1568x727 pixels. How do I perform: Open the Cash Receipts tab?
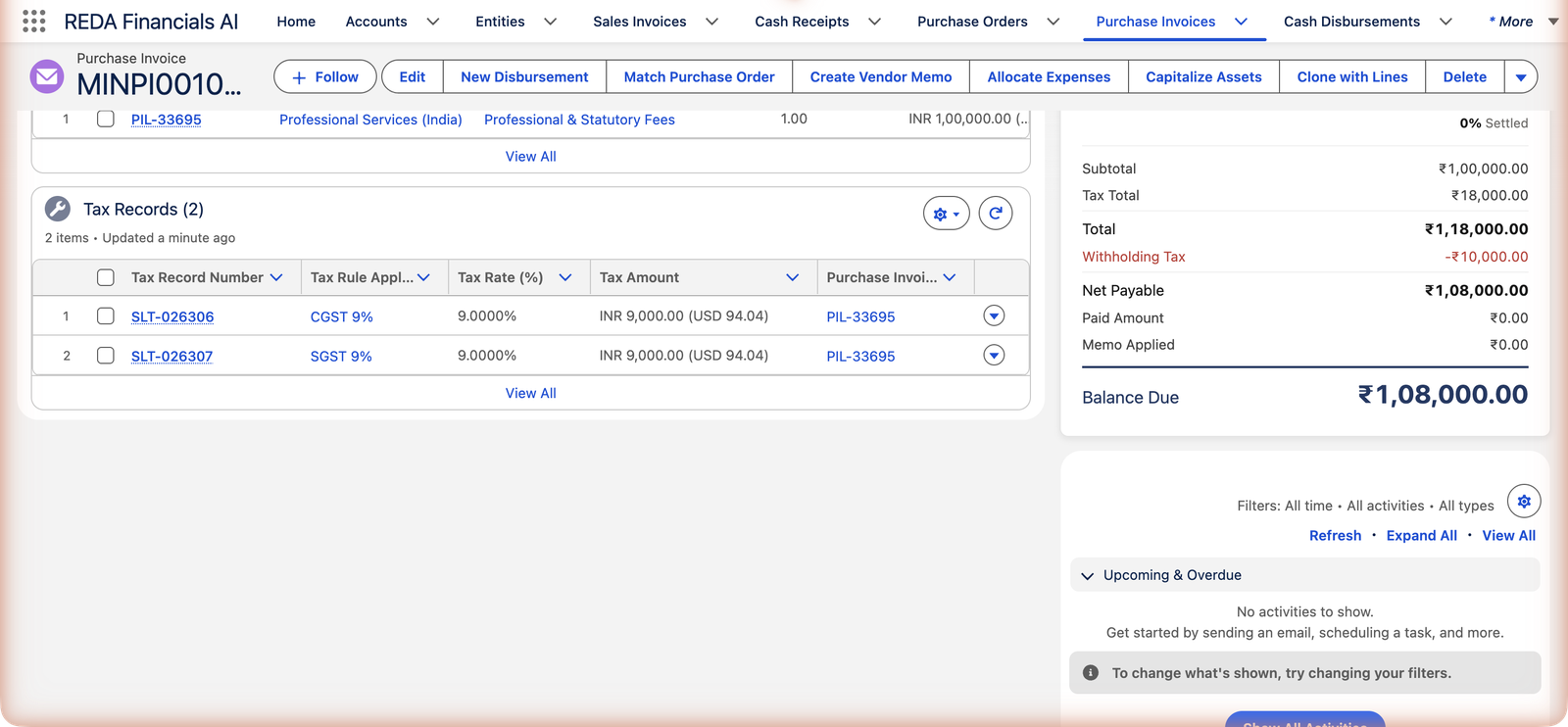click(x=802, y=22)
